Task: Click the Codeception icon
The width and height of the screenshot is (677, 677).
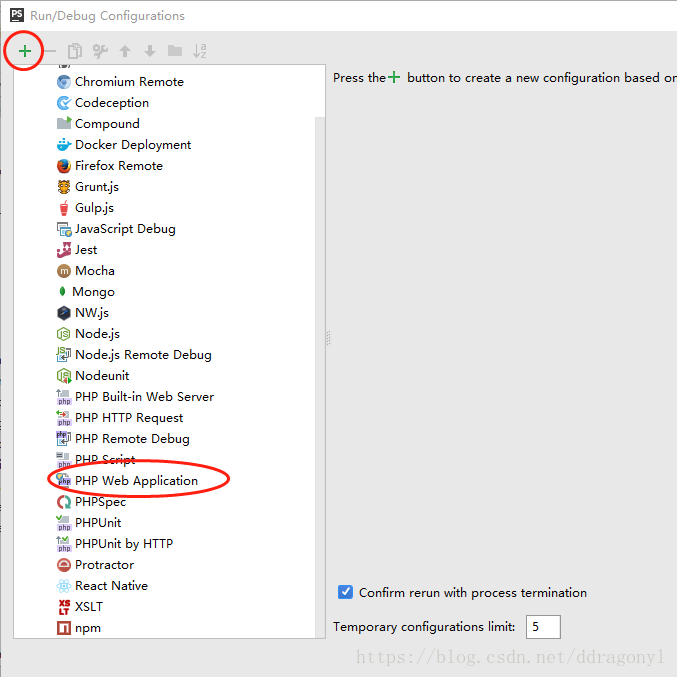Action: pyautogui.click(x=64, y=103)
